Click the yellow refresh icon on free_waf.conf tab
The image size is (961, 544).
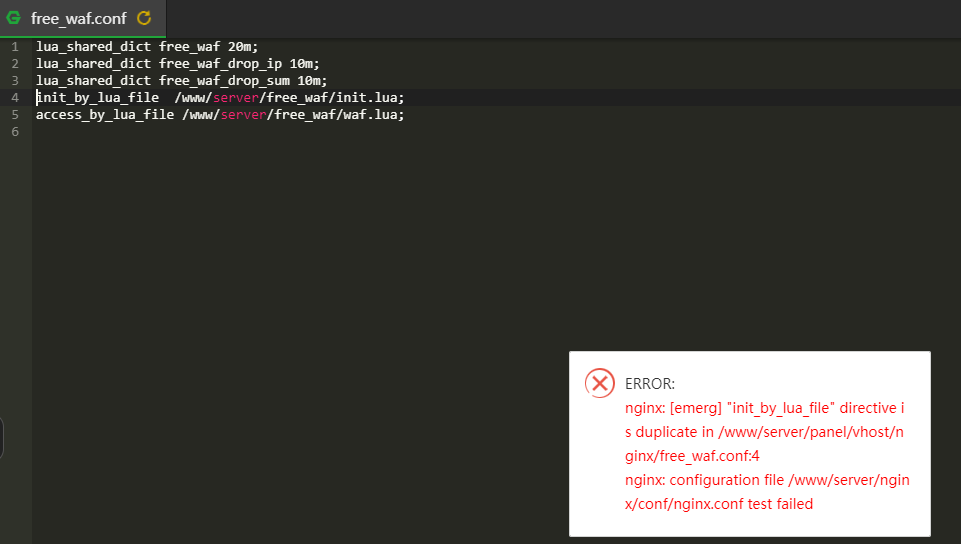coord(144,18)
